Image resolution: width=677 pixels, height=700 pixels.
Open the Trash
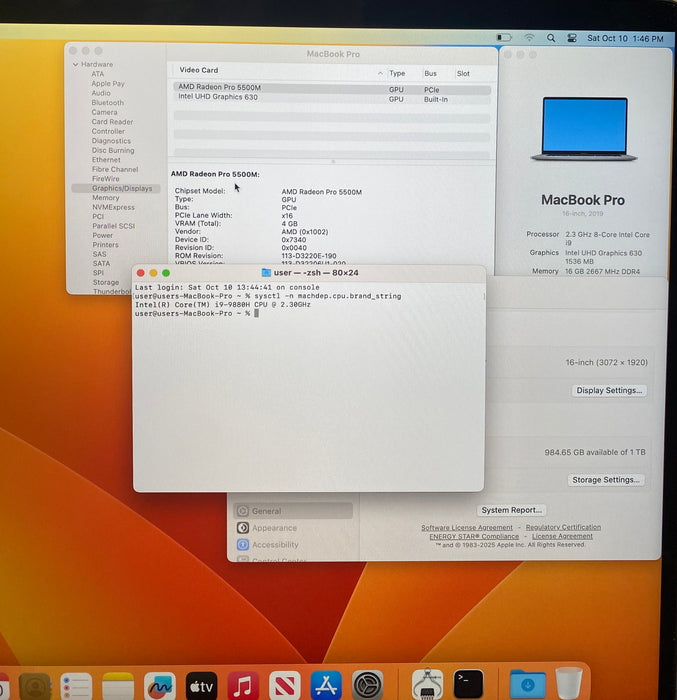click(569, 683)
